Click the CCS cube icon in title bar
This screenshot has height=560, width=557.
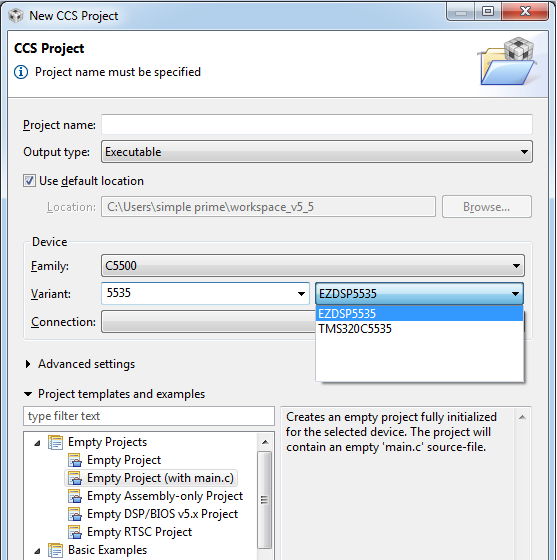click(x=16, y=15)
